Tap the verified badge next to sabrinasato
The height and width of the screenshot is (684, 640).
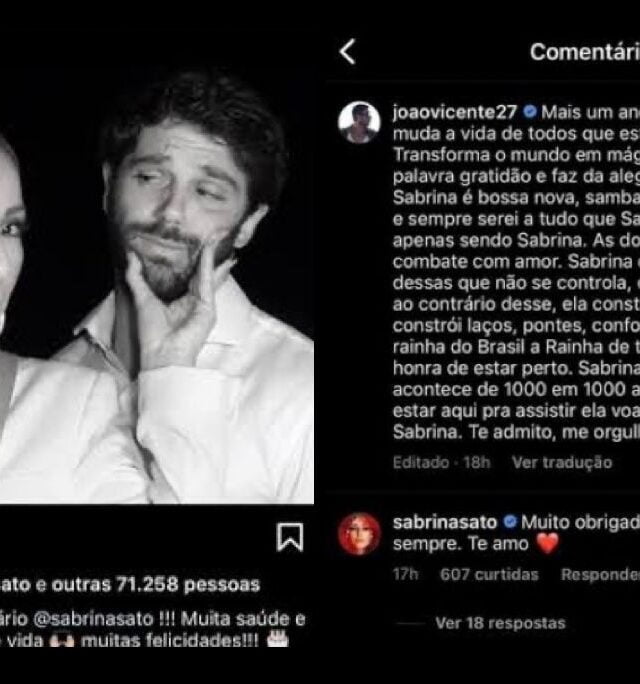click(510, 521)
